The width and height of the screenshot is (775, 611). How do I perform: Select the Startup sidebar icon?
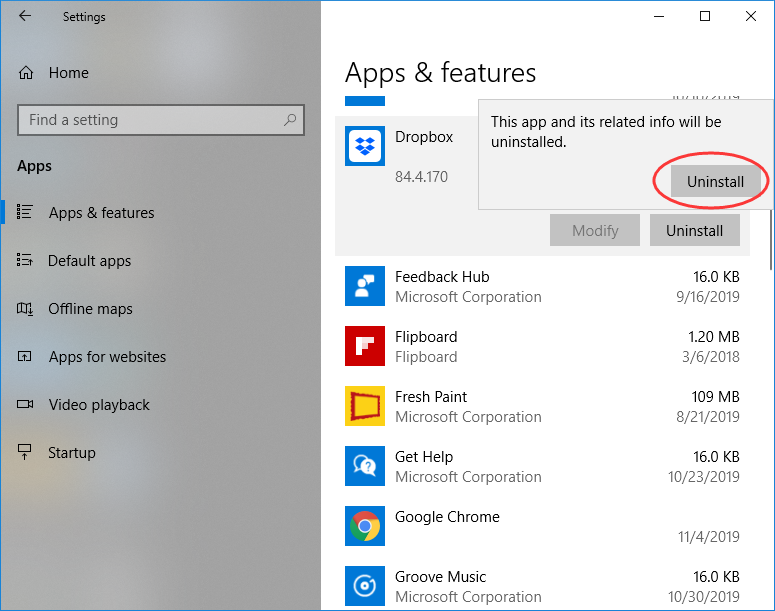(x=24, y=452)
